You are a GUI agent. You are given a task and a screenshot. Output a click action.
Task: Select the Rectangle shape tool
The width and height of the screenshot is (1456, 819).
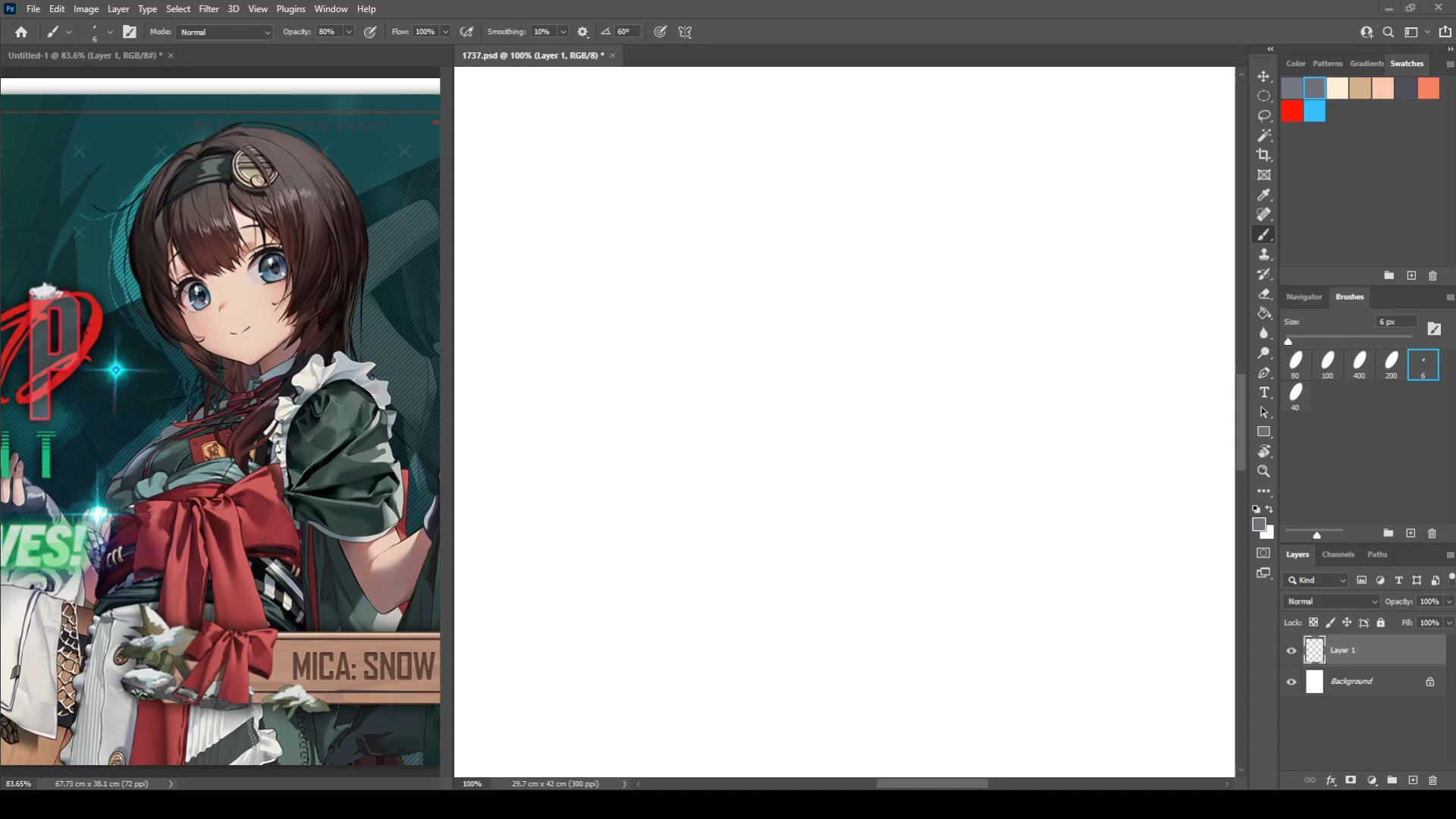1263,431
